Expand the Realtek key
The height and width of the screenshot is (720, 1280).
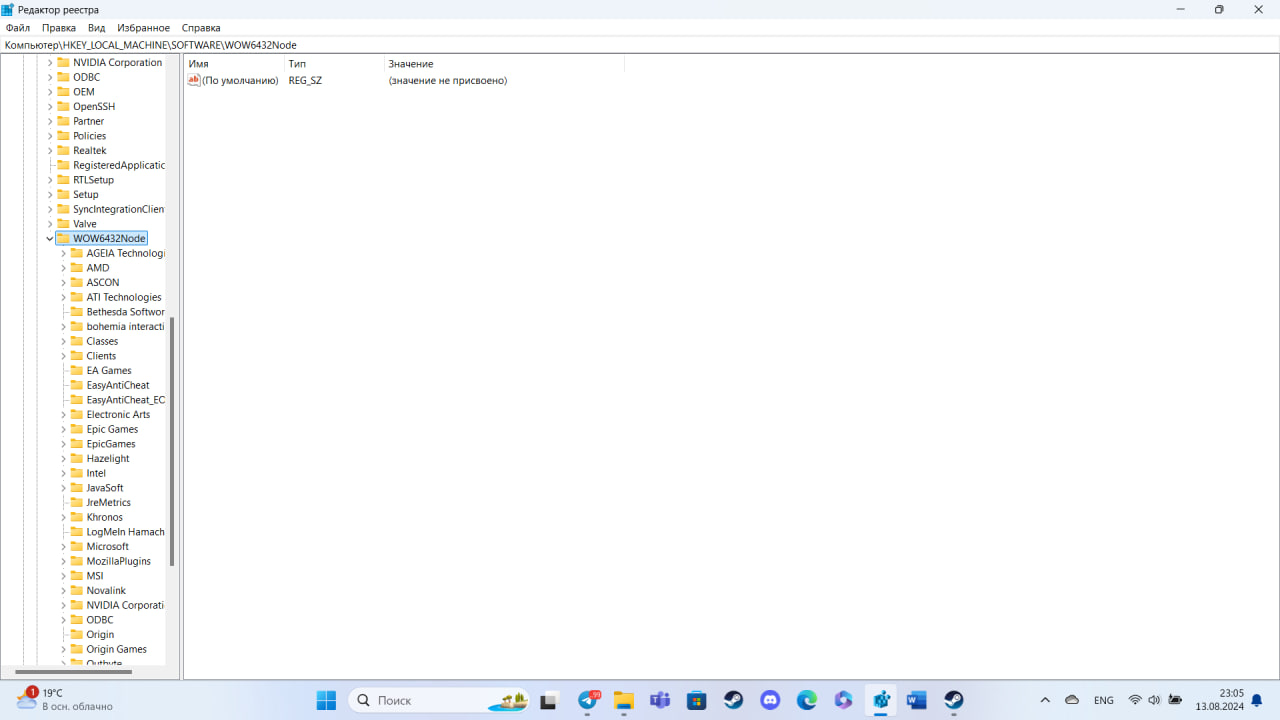coord(50,151)
